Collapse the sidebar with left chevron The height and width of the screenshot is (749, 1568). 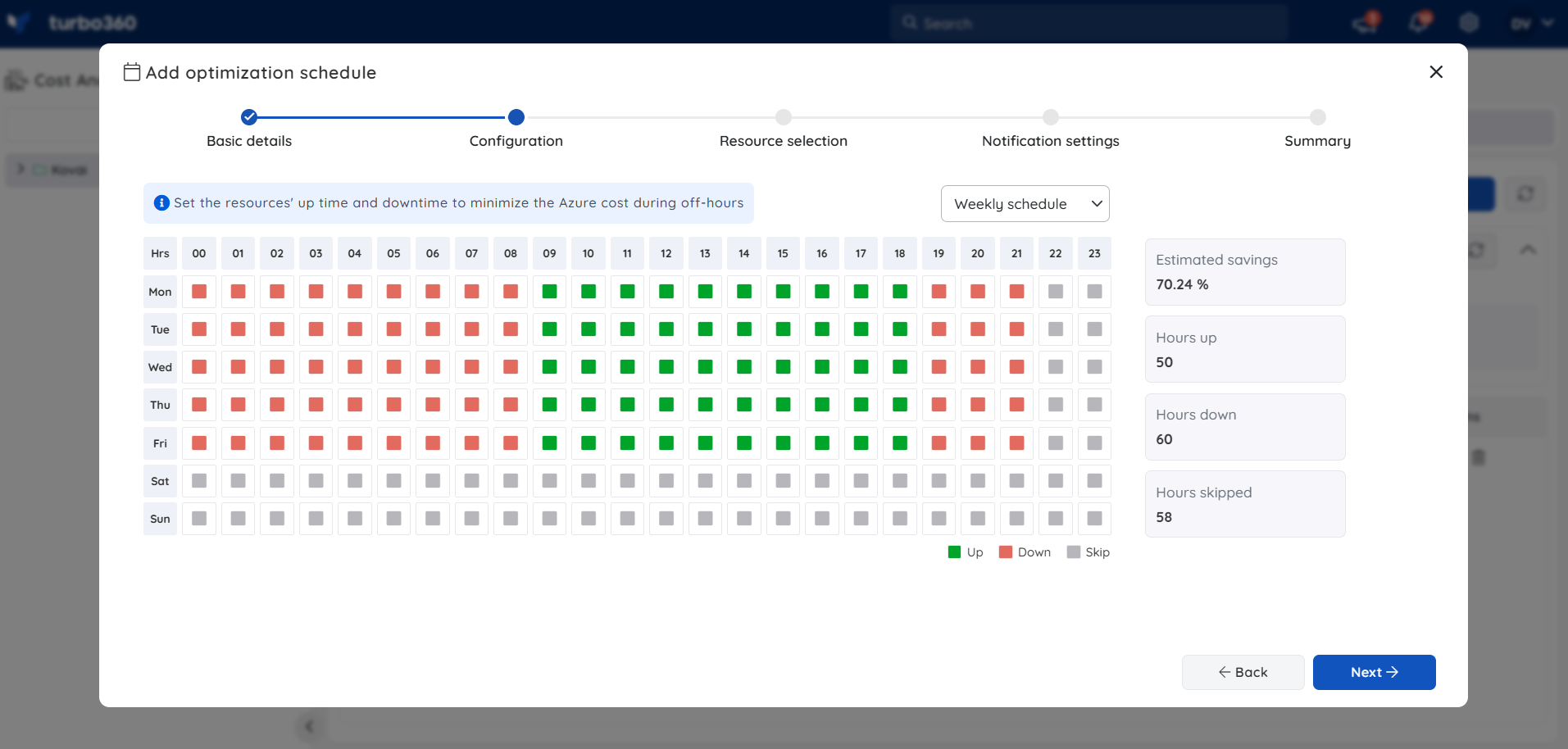pyautogui.click(x=309, y=726)
